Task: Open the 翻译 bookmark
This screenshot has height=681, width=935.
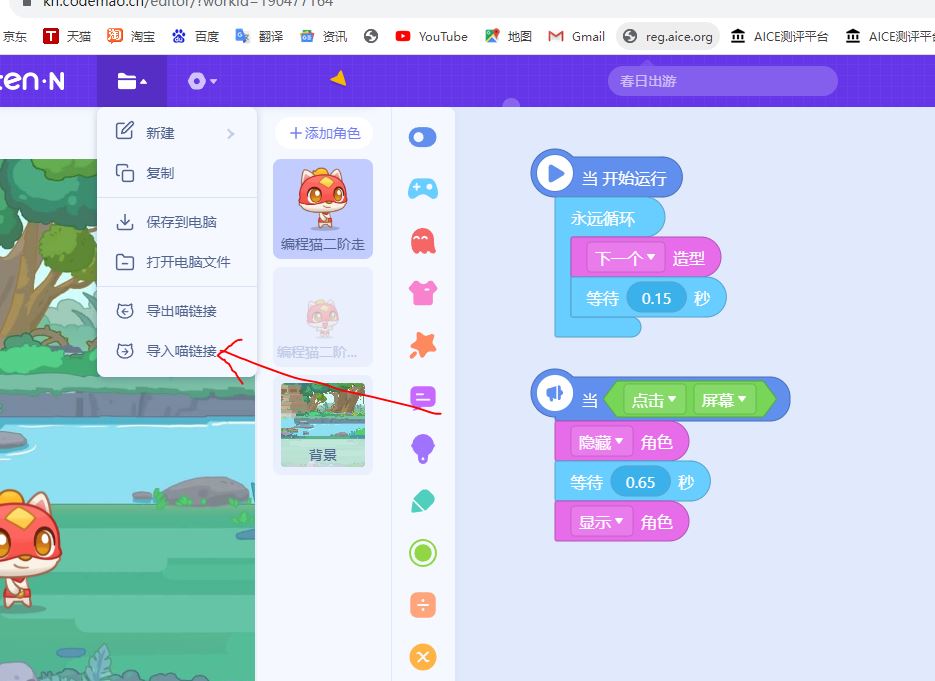Action: [259, 36]
